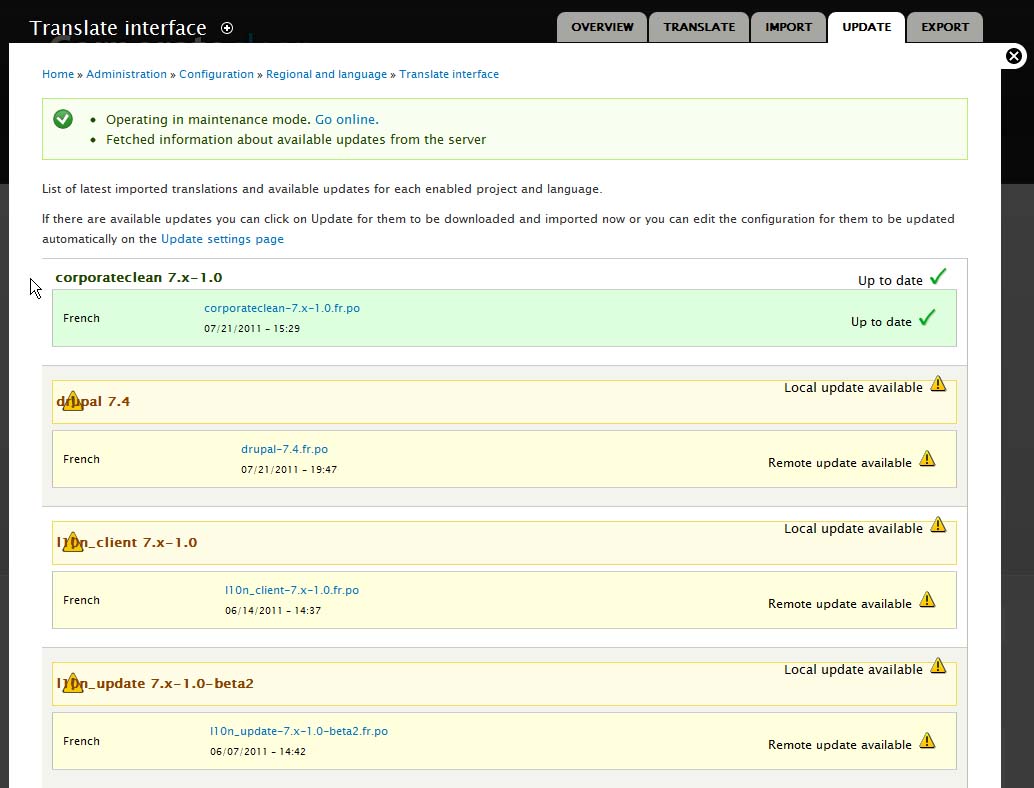Open l10n_update-7.x-1.0-beta2.fr.po file link
Image resolution: width=1034 pixels, height=788 pixels.
pos(299,731)
